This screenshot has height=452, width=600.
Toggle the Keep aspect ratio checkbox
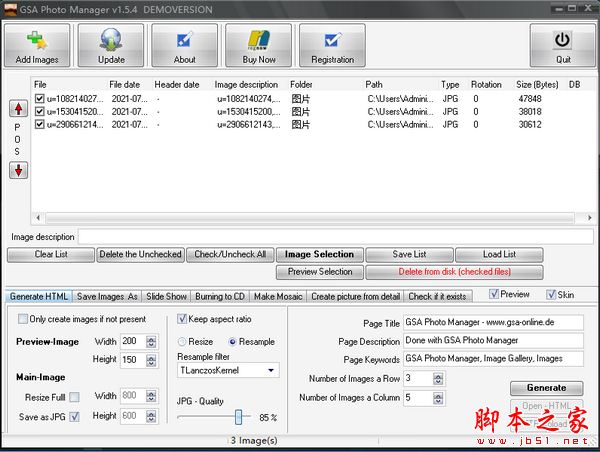click(x=183, y=319)
